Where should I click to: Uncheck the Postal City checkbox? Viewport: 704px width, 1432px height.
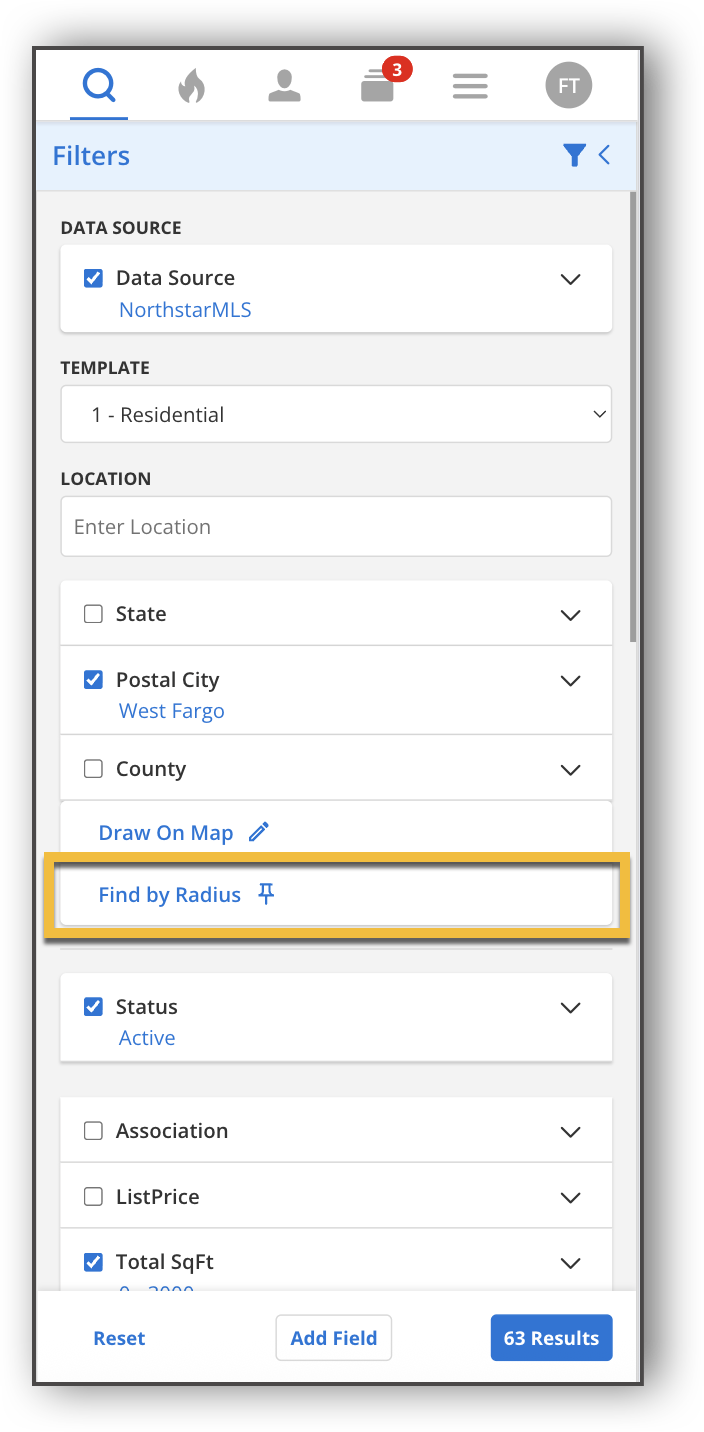point(93,679)
